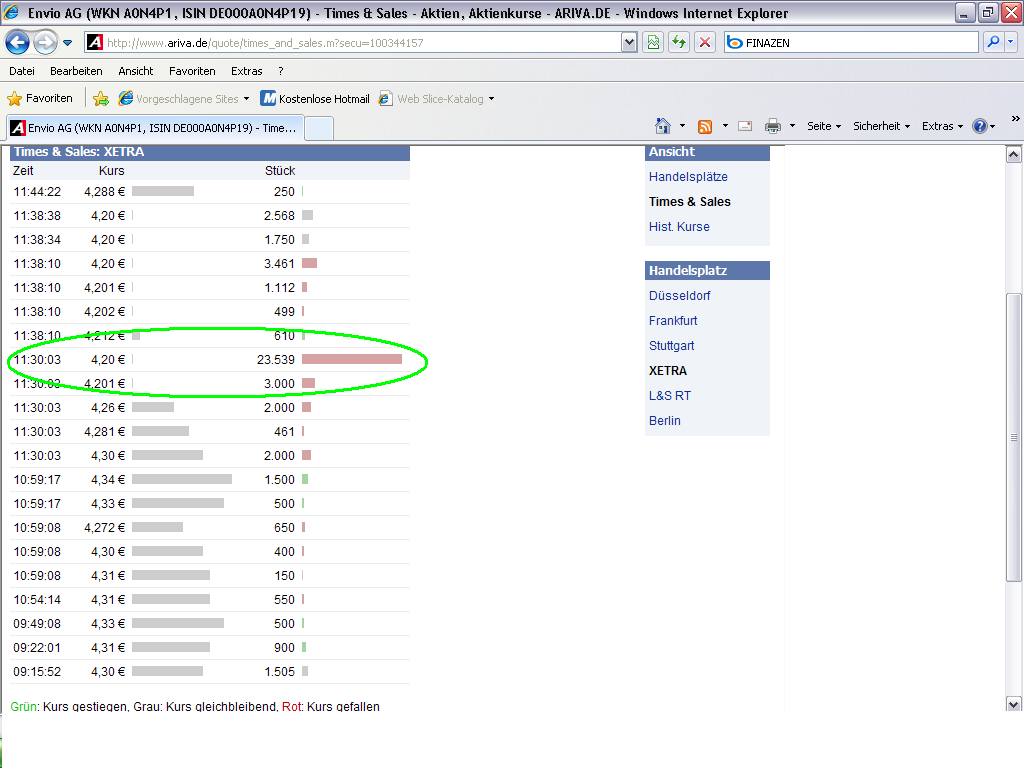Click the Refresh page icon

[x=680, y=42]
